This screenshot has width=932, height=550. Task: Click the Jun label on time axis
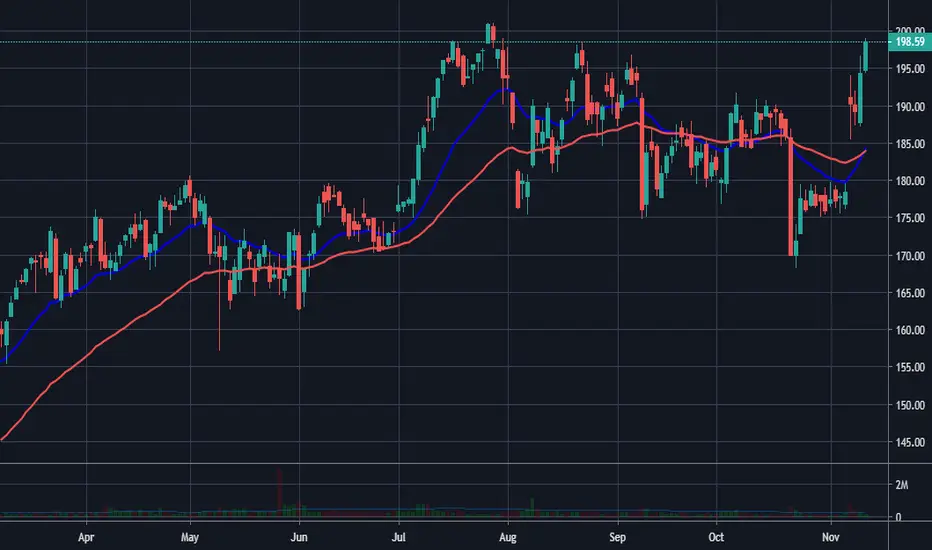[298, 537]
